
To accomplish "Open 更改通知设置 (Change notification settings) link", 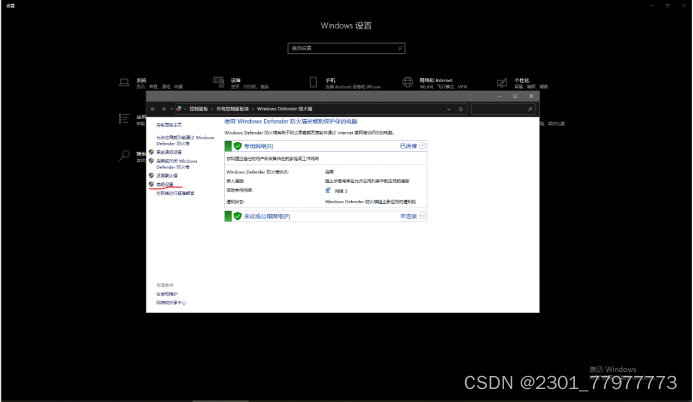I will point(169,152).
